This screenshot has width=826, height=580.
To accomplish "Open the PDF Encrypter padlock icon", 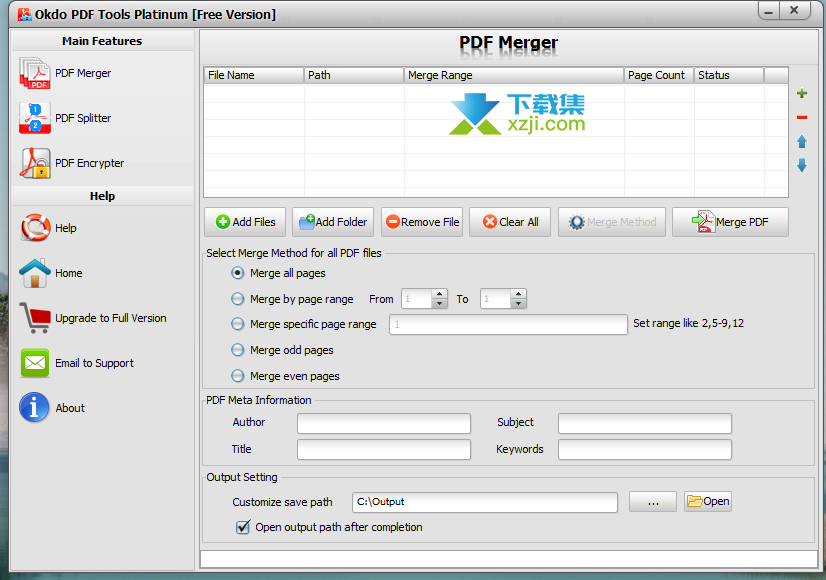I will [x=35, y=163].
